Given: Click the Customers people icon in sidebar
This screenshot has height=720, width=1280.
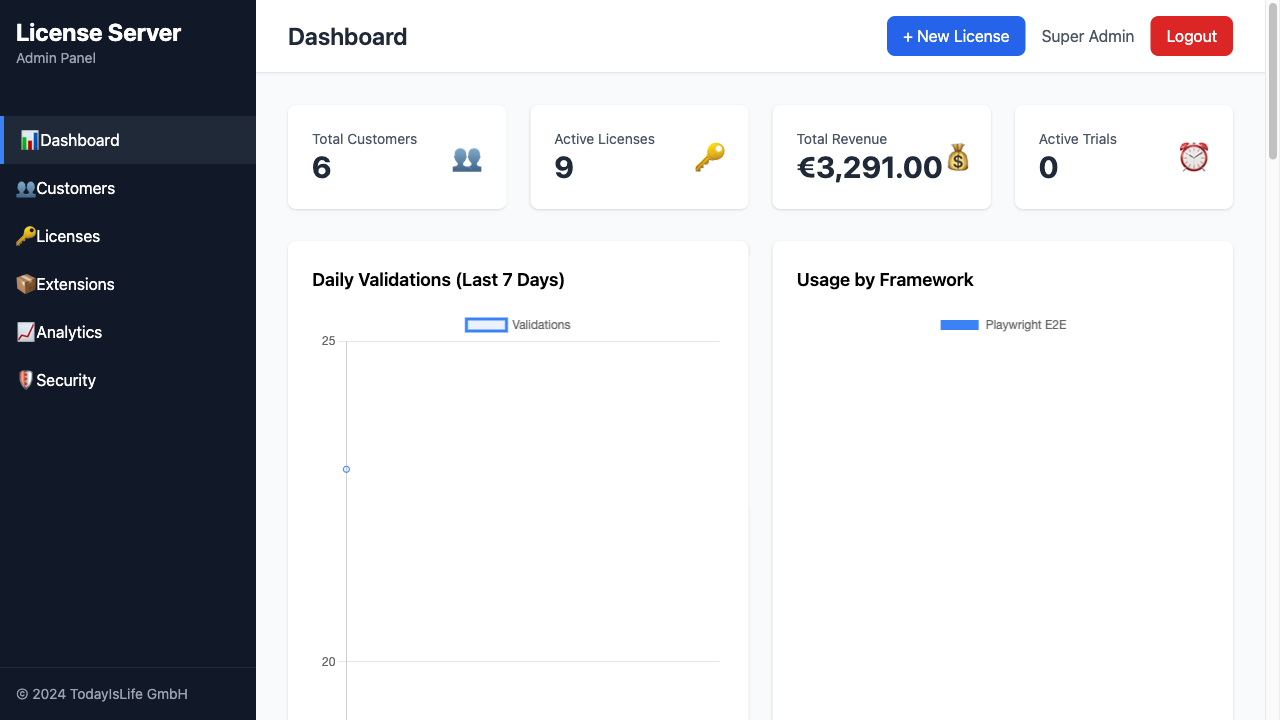Looking at the screenshot, I should pos(27,188).
